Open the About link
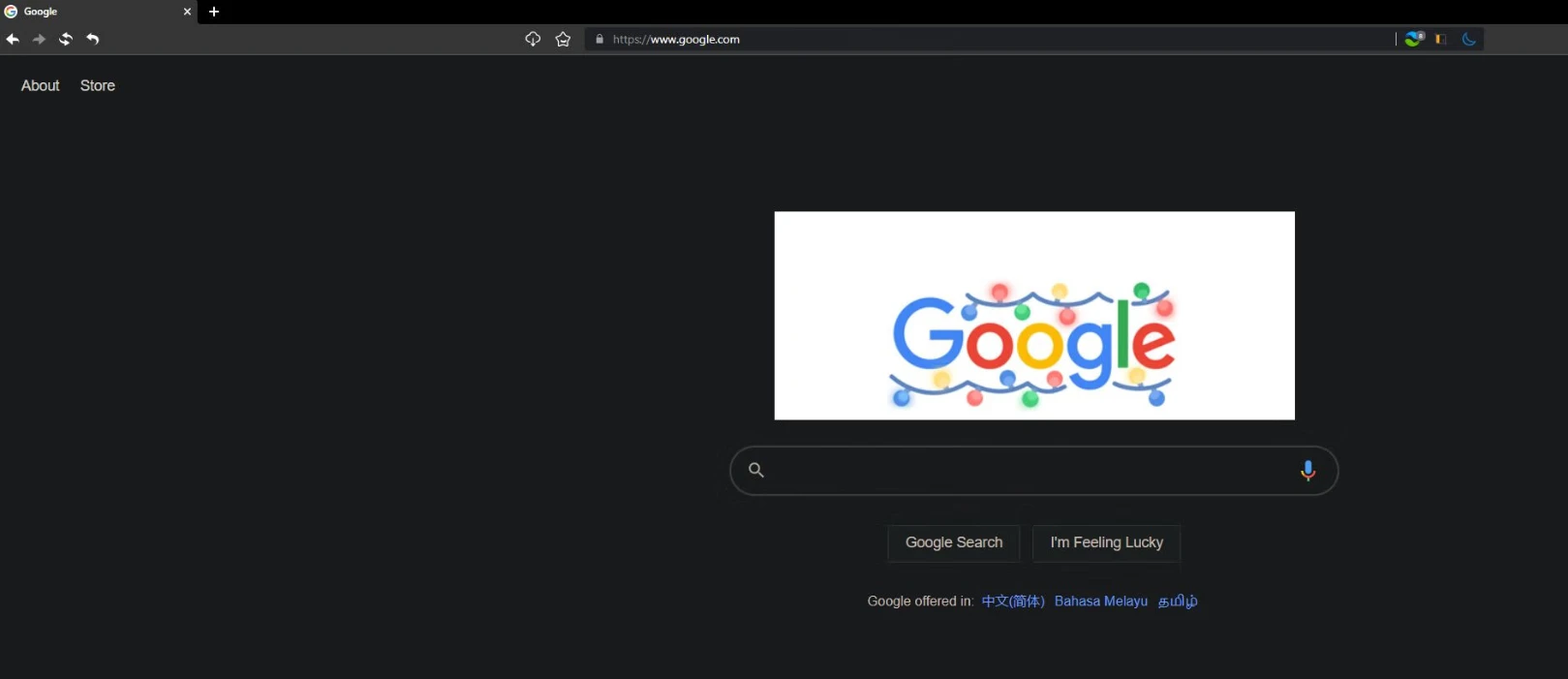 pos(41,85)
